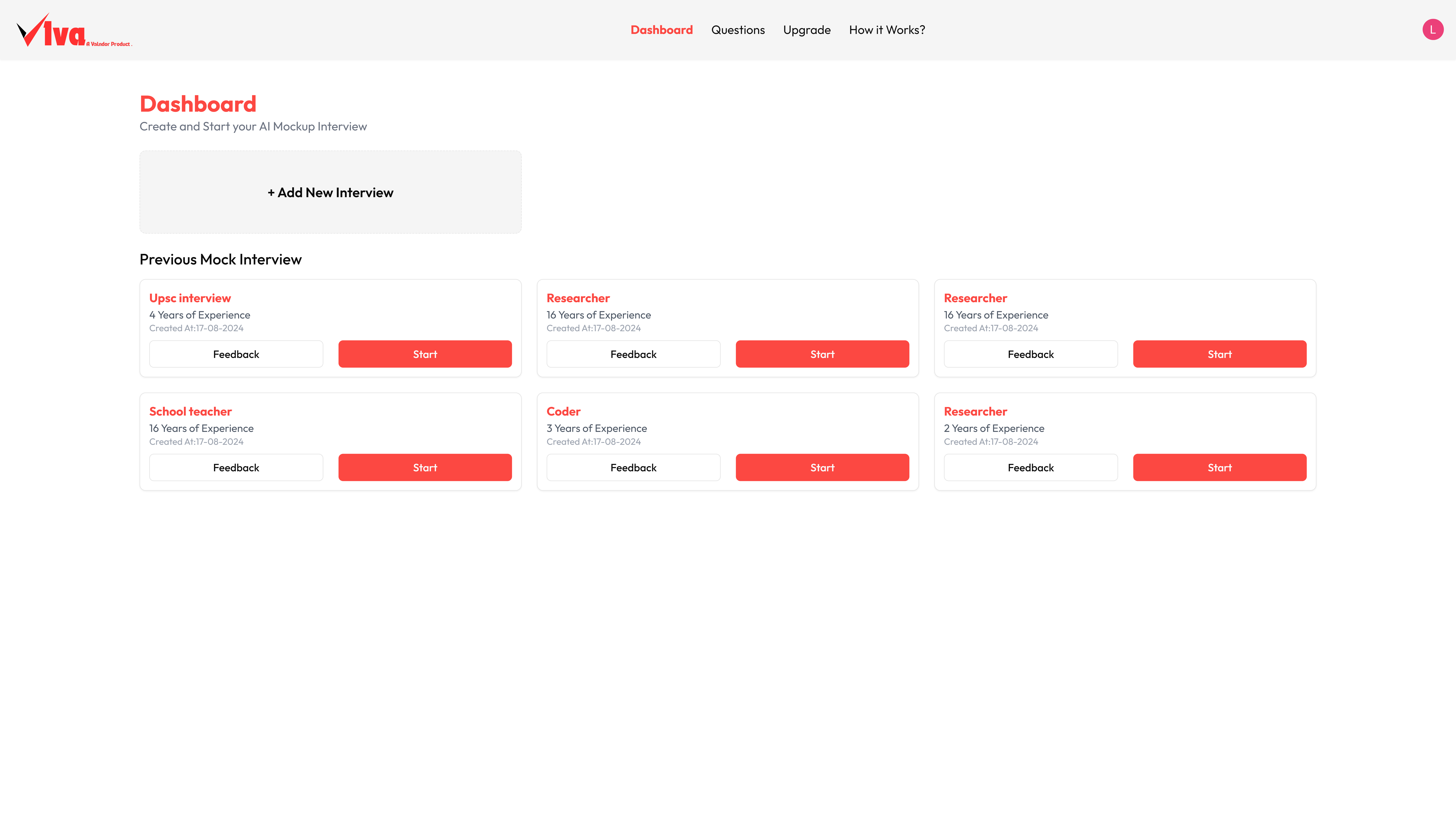Click the Coder card title
The width and height of the screenshot is (1456, 819).
[x=563, y=411]
